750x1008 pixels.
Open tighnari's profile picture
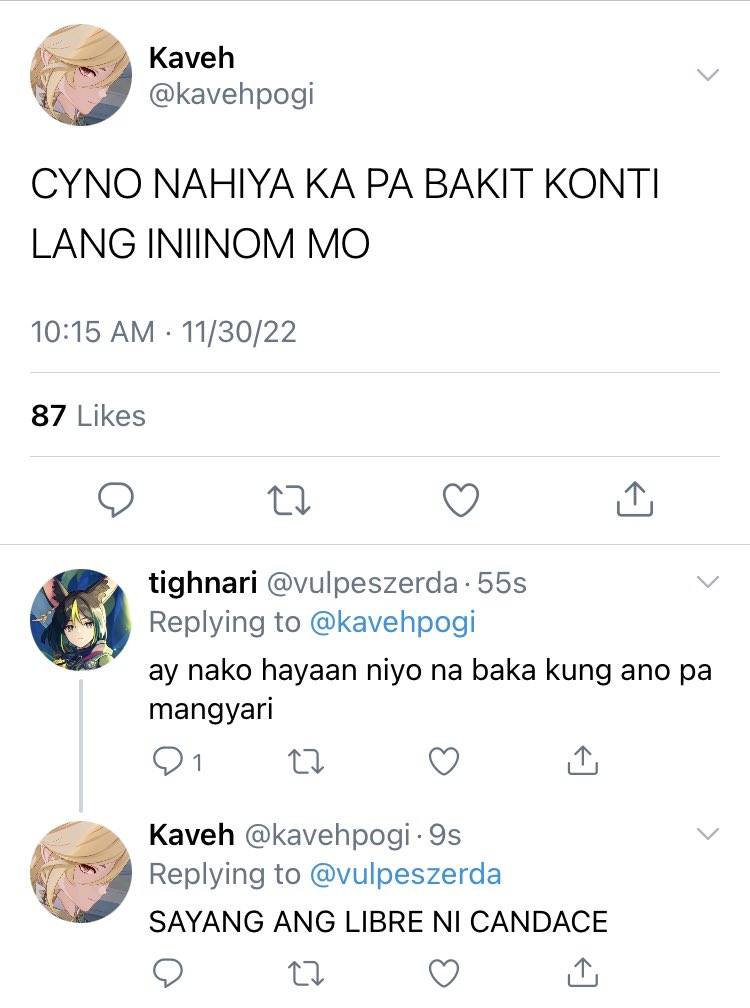tap(81, 619)
